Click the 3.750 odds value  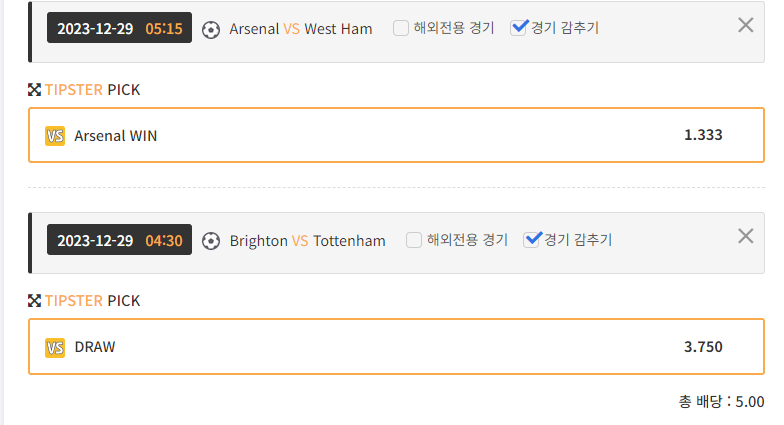703,347
